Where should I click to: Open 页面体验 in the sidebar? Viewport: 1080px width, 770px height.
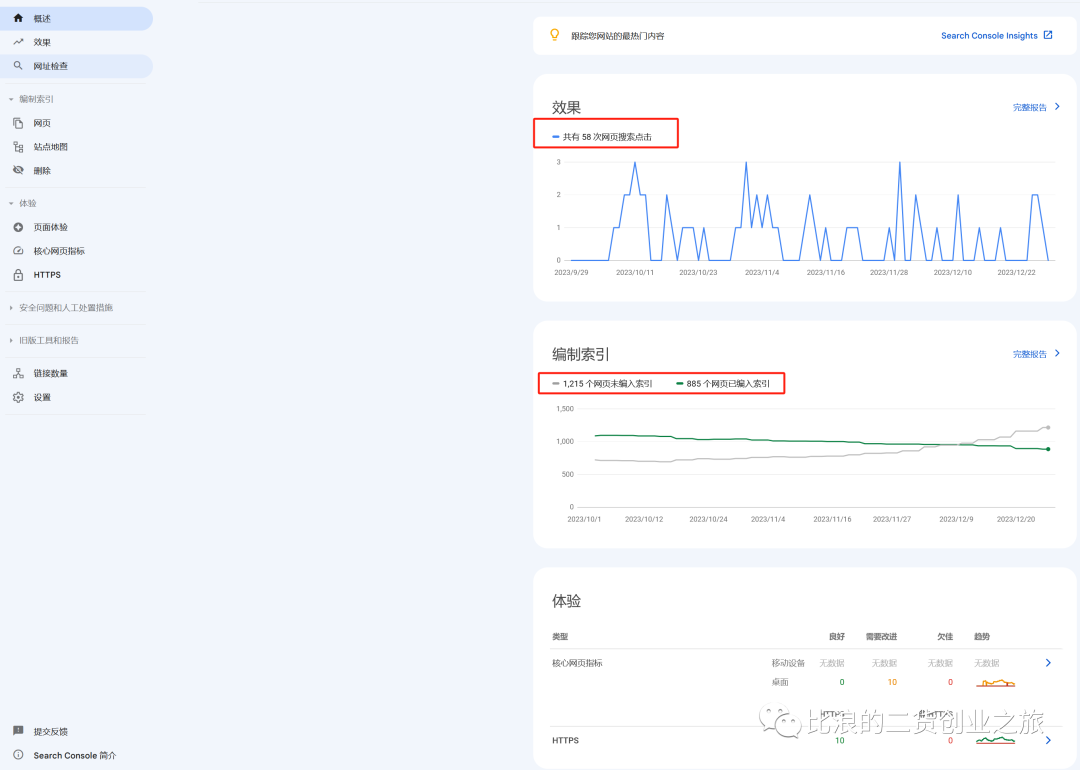pos(51,227)
